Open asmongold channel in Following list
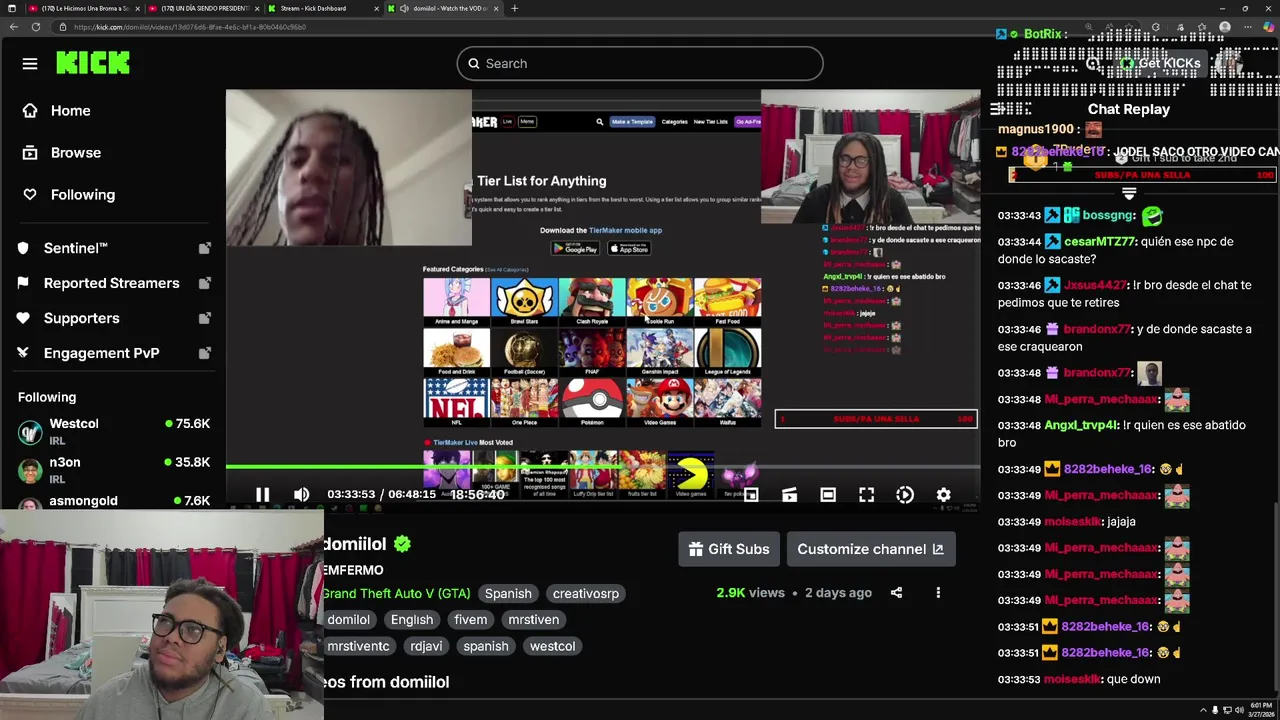This screenshot has width=1280, height=720. [x=113, y=500]
